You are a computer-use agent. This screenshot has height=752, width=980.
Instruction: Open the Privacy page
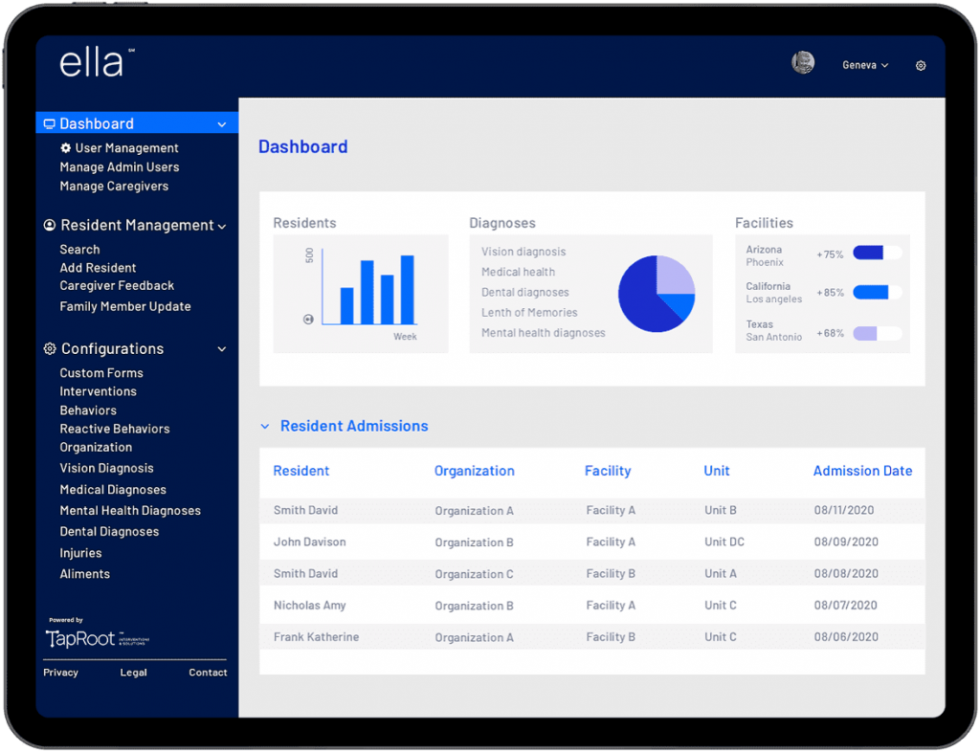coord(60,672)
